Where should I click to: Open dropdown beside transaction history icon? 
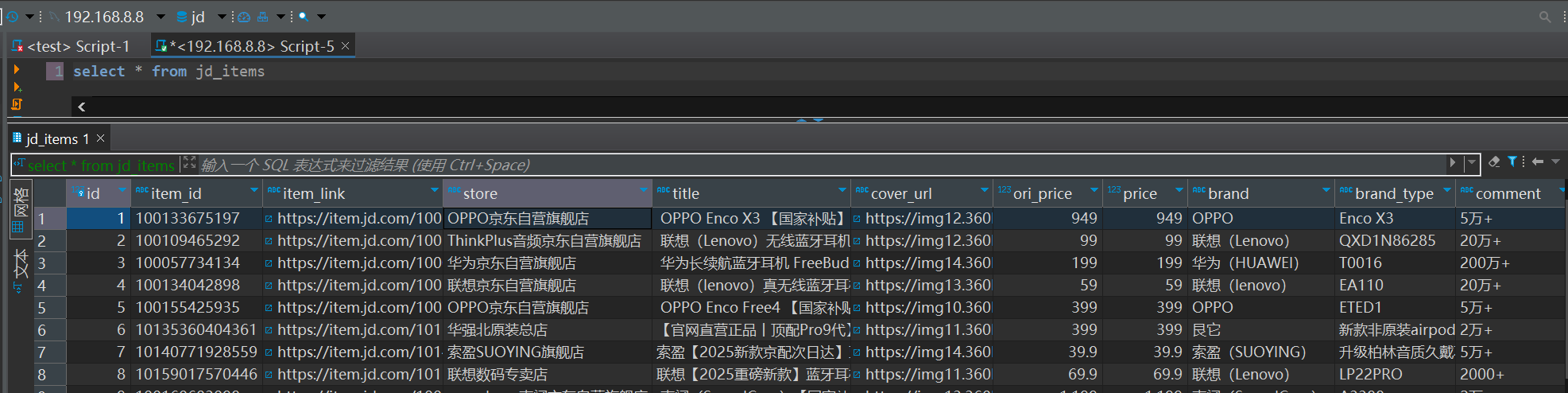29,16
